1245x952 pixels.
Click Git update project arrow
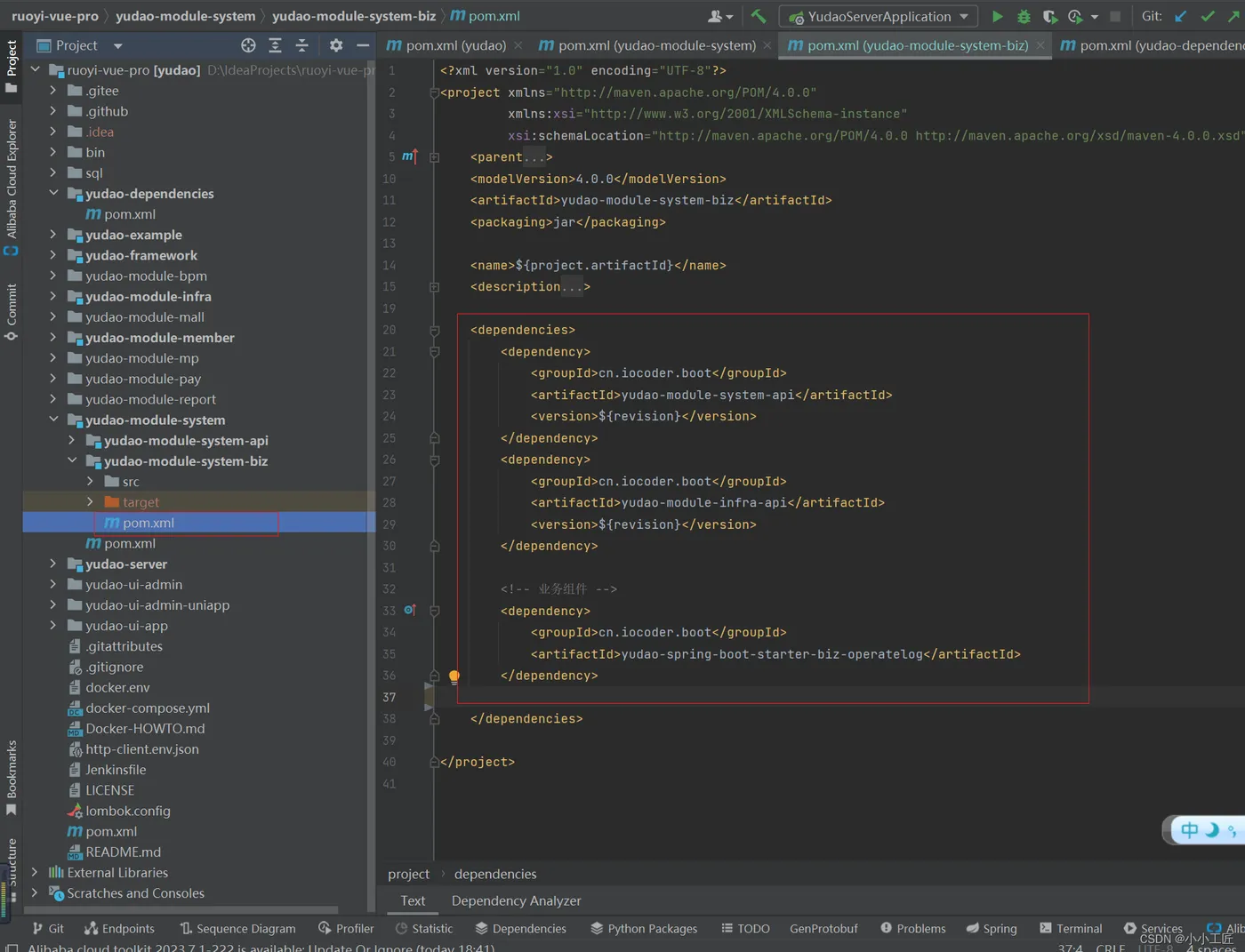tap(1181, 16)
